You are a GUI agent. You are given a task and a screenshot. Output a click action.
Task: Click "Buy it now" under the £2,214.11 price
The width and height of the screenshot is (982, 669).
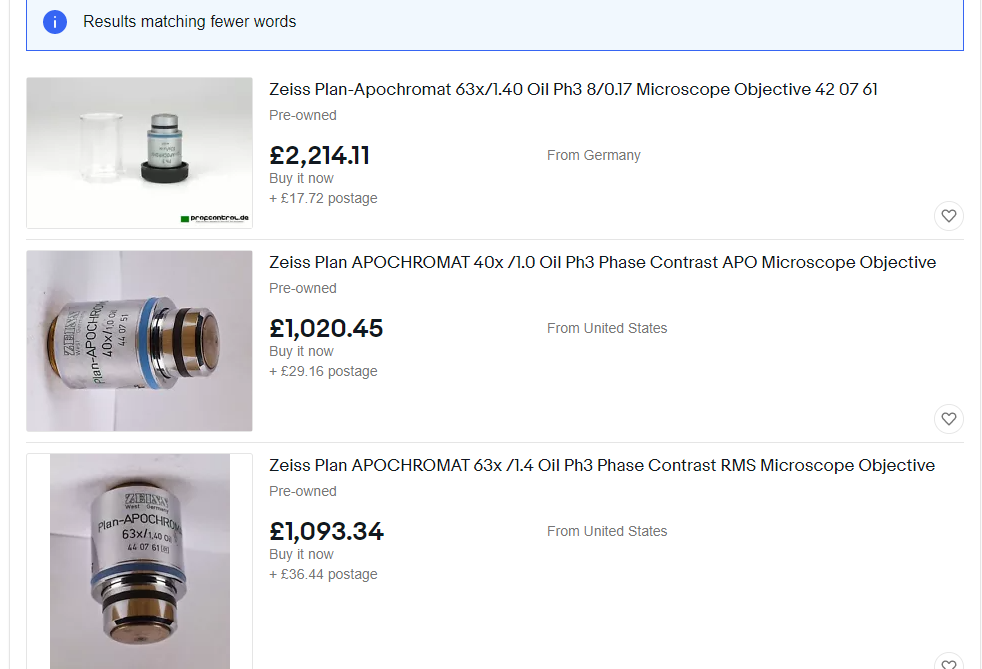301,178
